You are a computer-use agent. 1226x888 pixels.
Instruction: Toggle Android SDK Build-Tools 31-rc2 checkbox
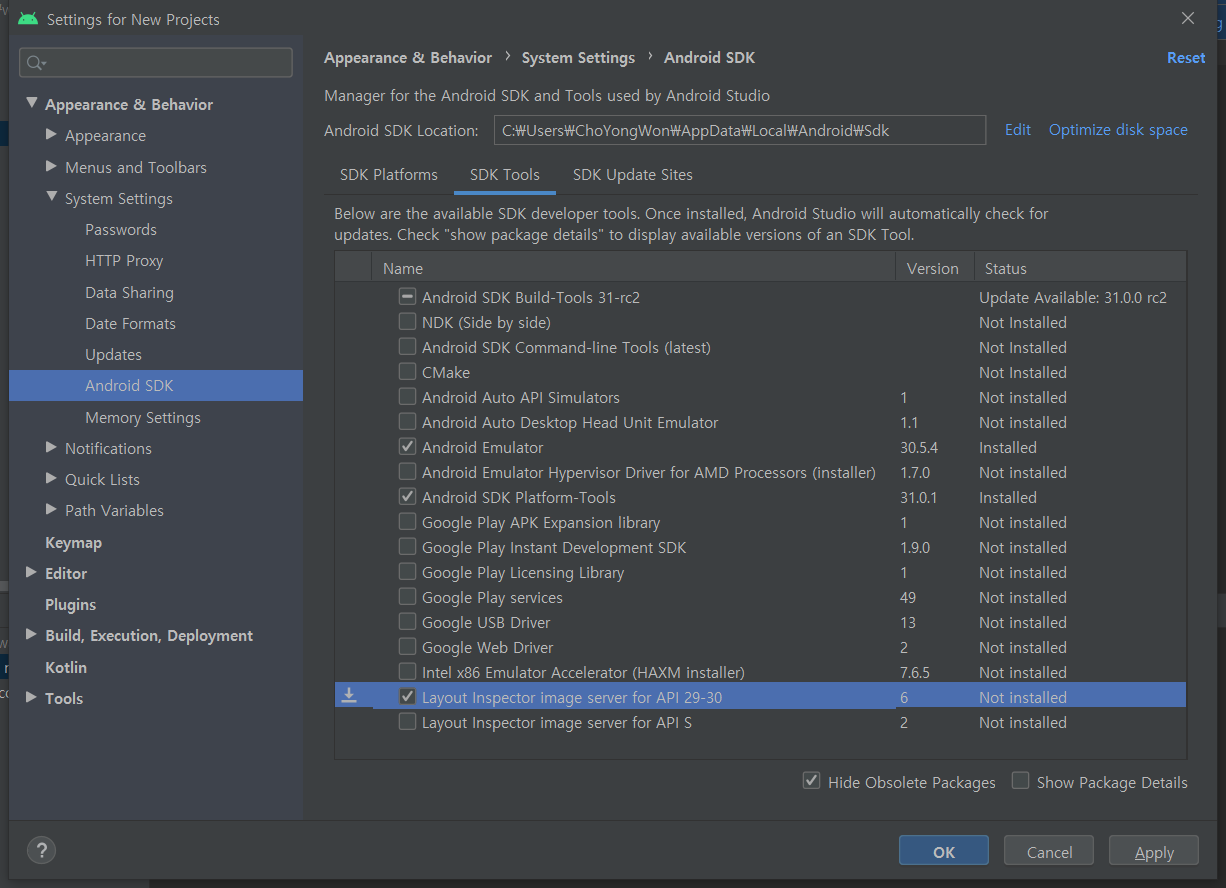coord(407,296)
